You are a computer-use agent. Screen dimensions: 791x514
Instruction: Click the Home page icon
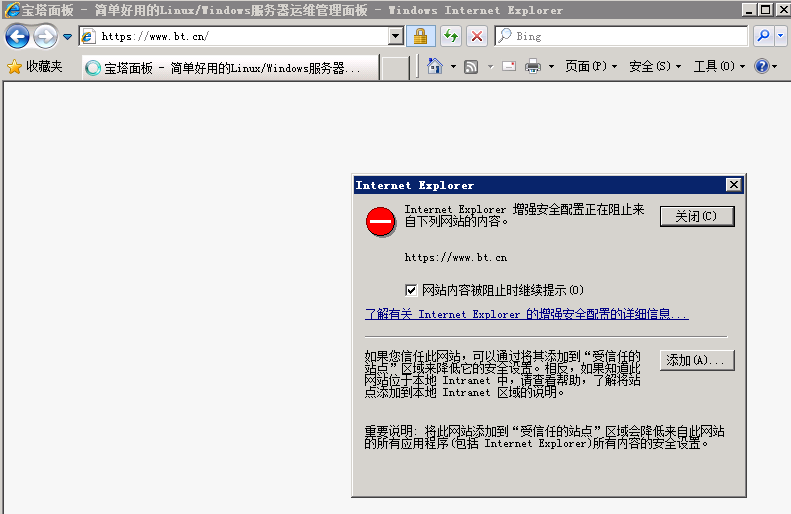435,66
